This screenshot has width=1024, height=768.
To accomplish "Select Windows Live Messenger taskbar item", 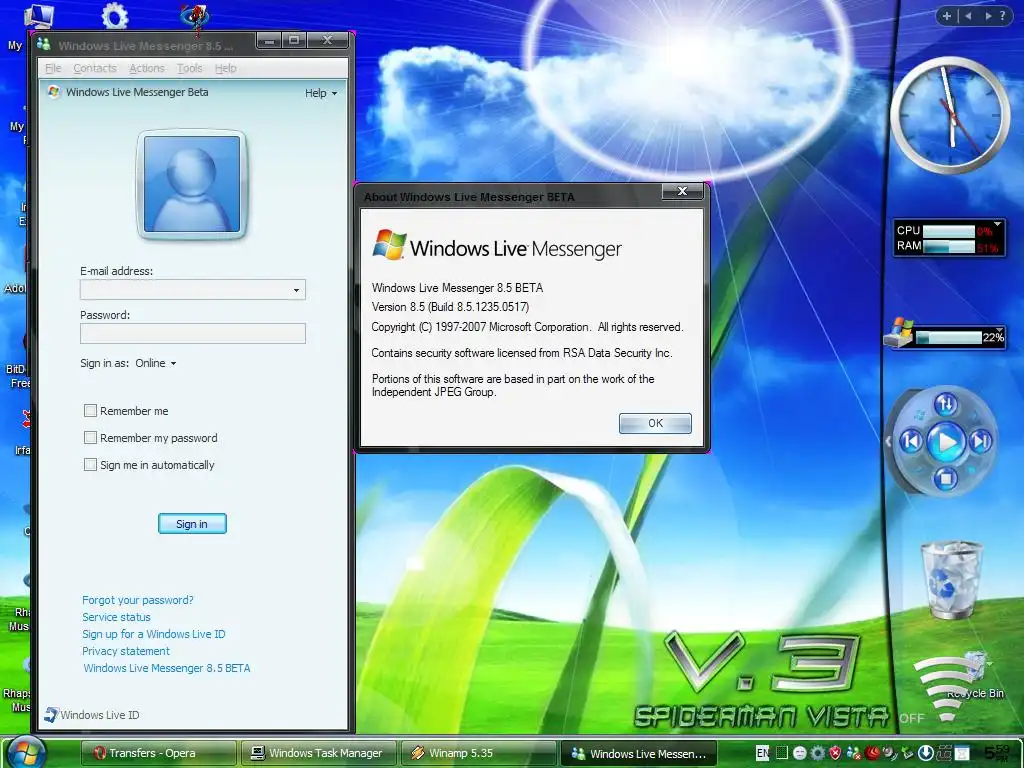I will coord(639,753).
